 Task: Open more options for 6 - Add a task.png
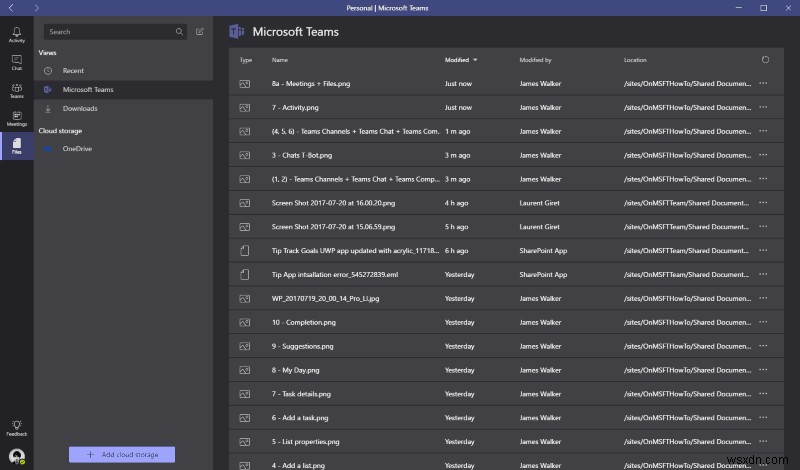763,417
